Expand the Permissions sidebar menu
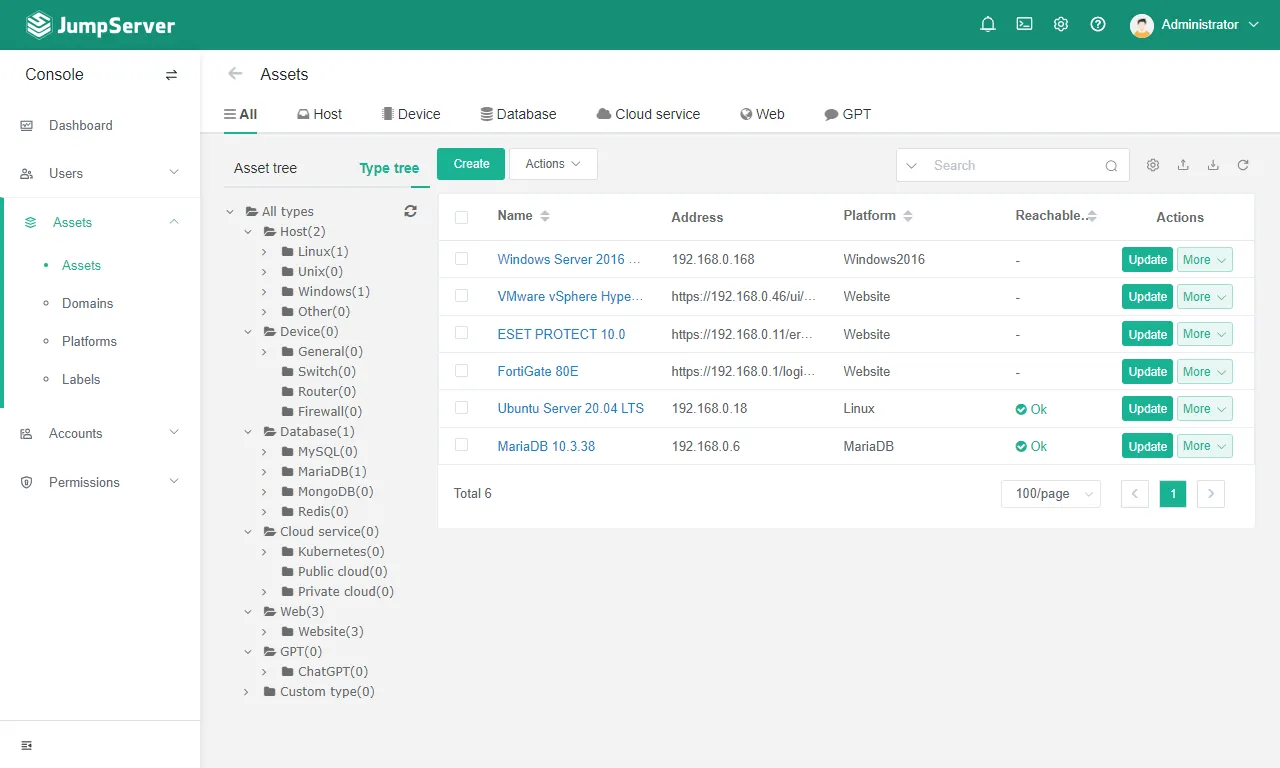1280x768 pixels. pyautogui.click(x=100, y=482)
